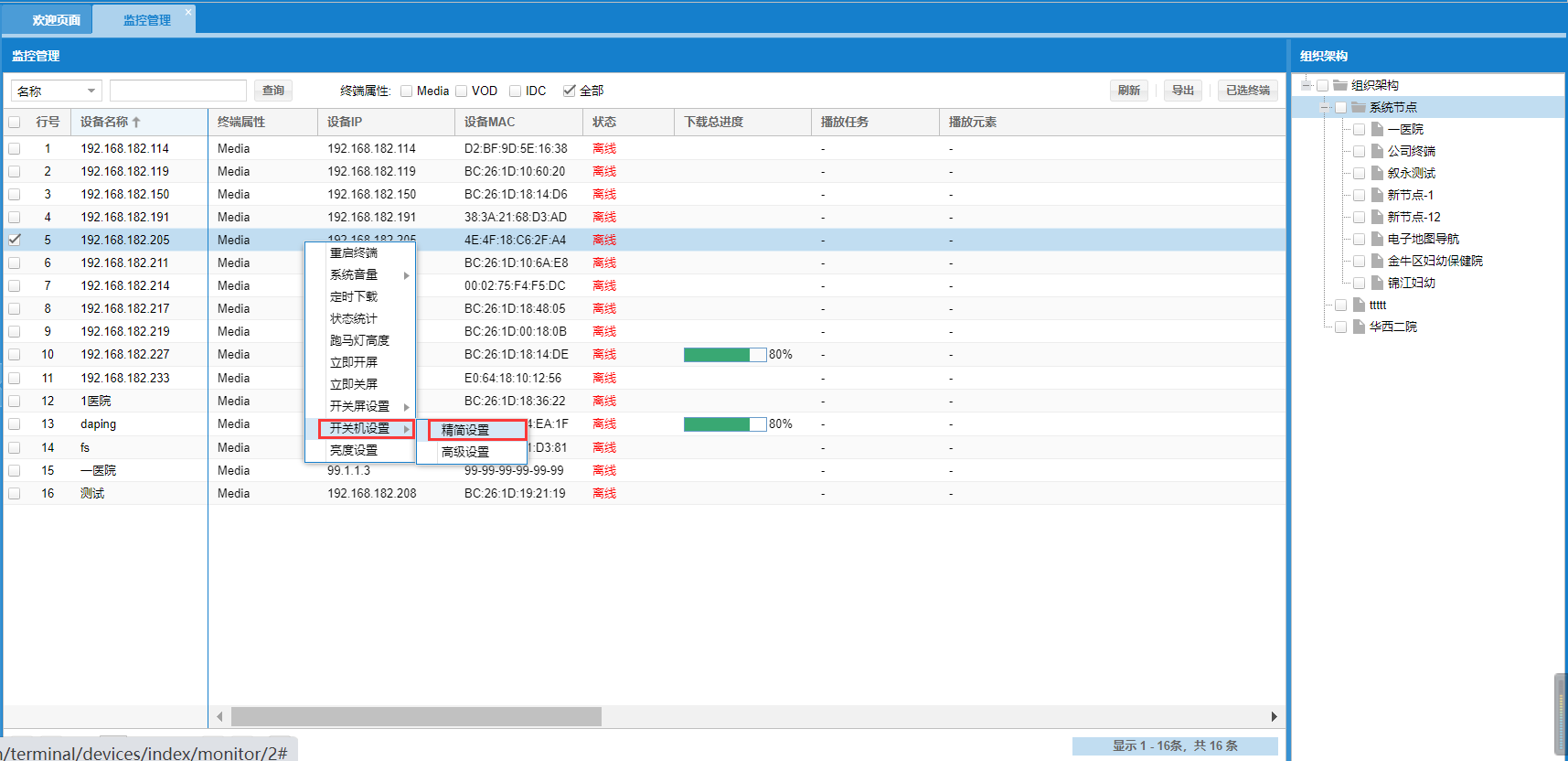Image resolution: width=1568 pixels, height=761 pixels.
Task: Toggle the IDC terminal attribute checkbox
Action: 515,91
